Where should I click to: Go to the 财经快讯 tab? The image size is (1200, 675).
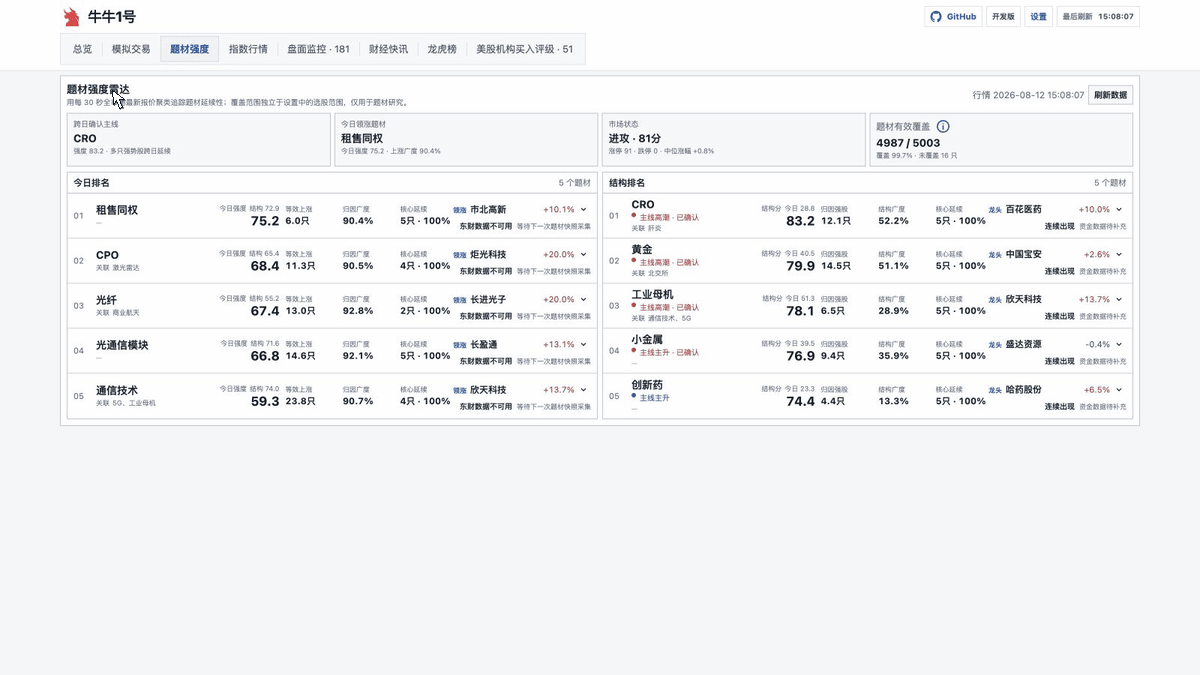pyautogui.click(x=388, y=49)
